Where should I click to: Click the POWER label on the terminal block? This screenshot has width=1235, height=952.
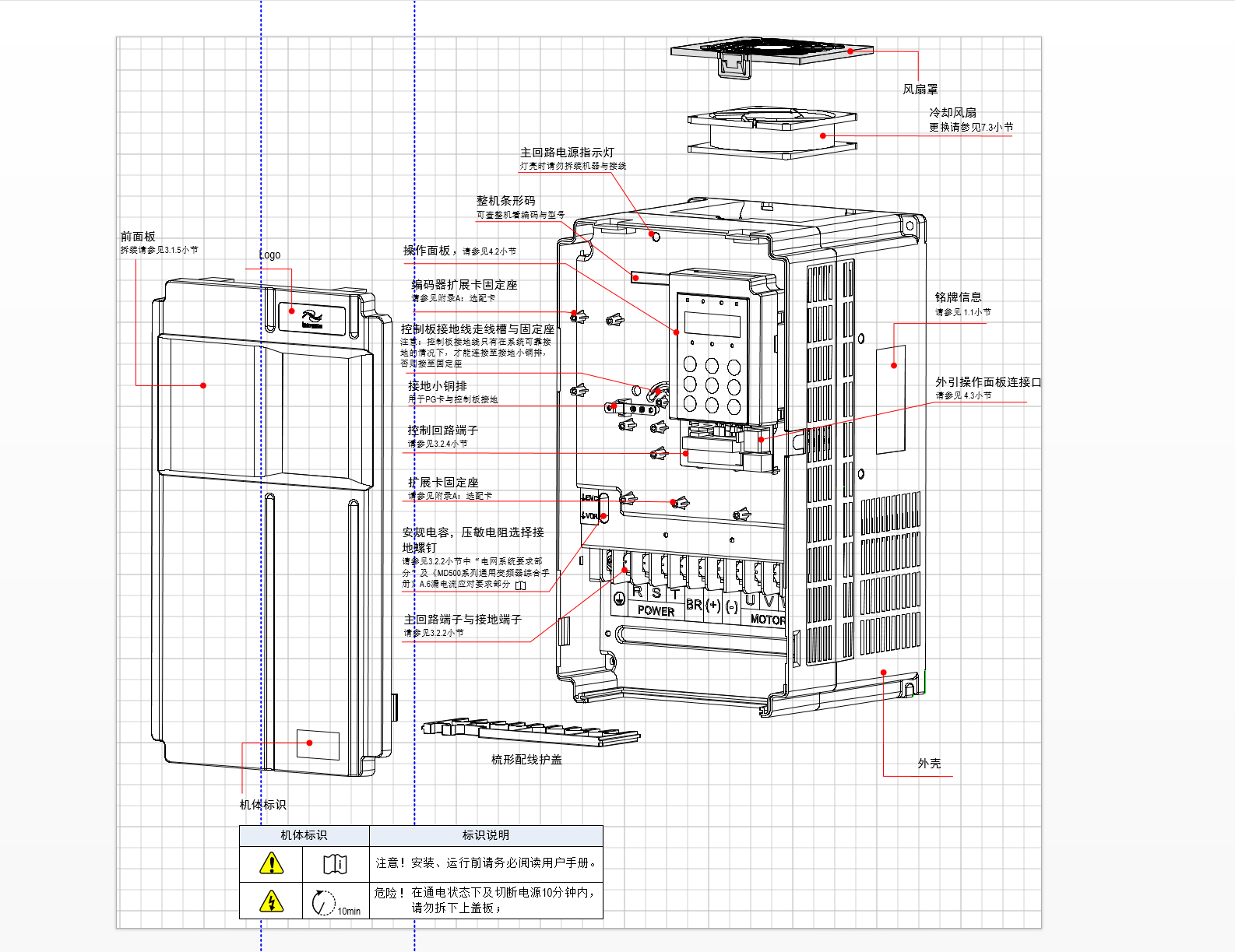(656, 611)
